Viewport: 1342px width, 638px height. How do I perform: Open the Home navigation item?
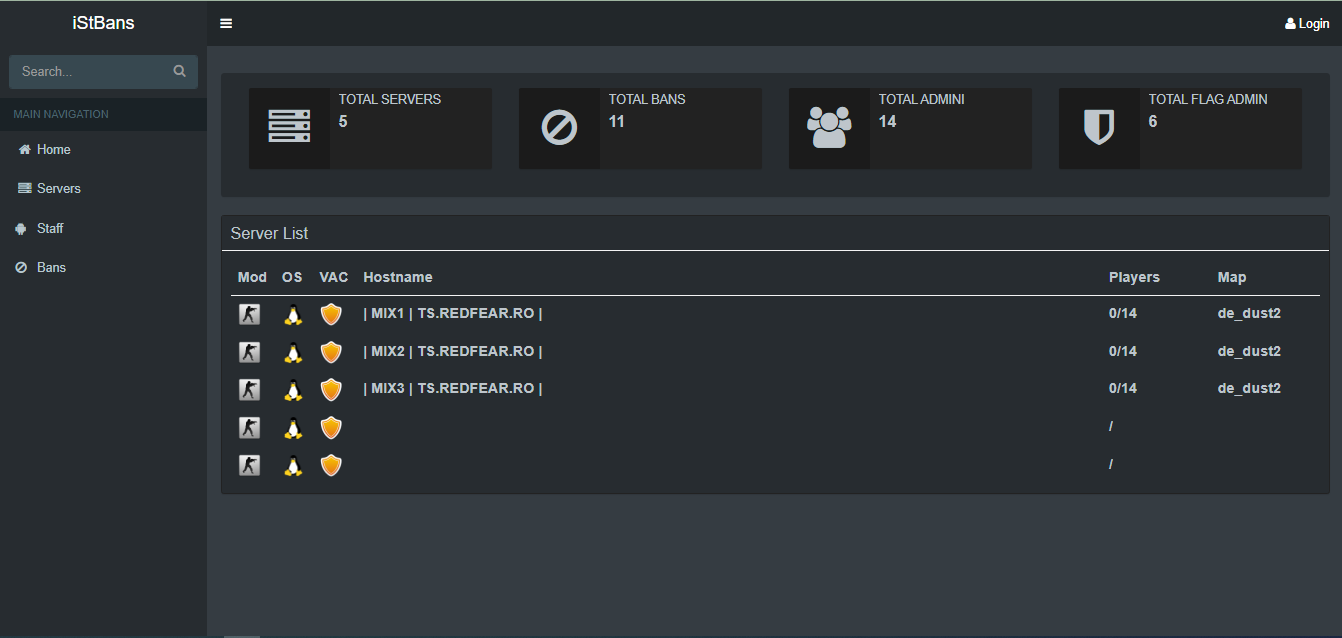click(53, 149)
